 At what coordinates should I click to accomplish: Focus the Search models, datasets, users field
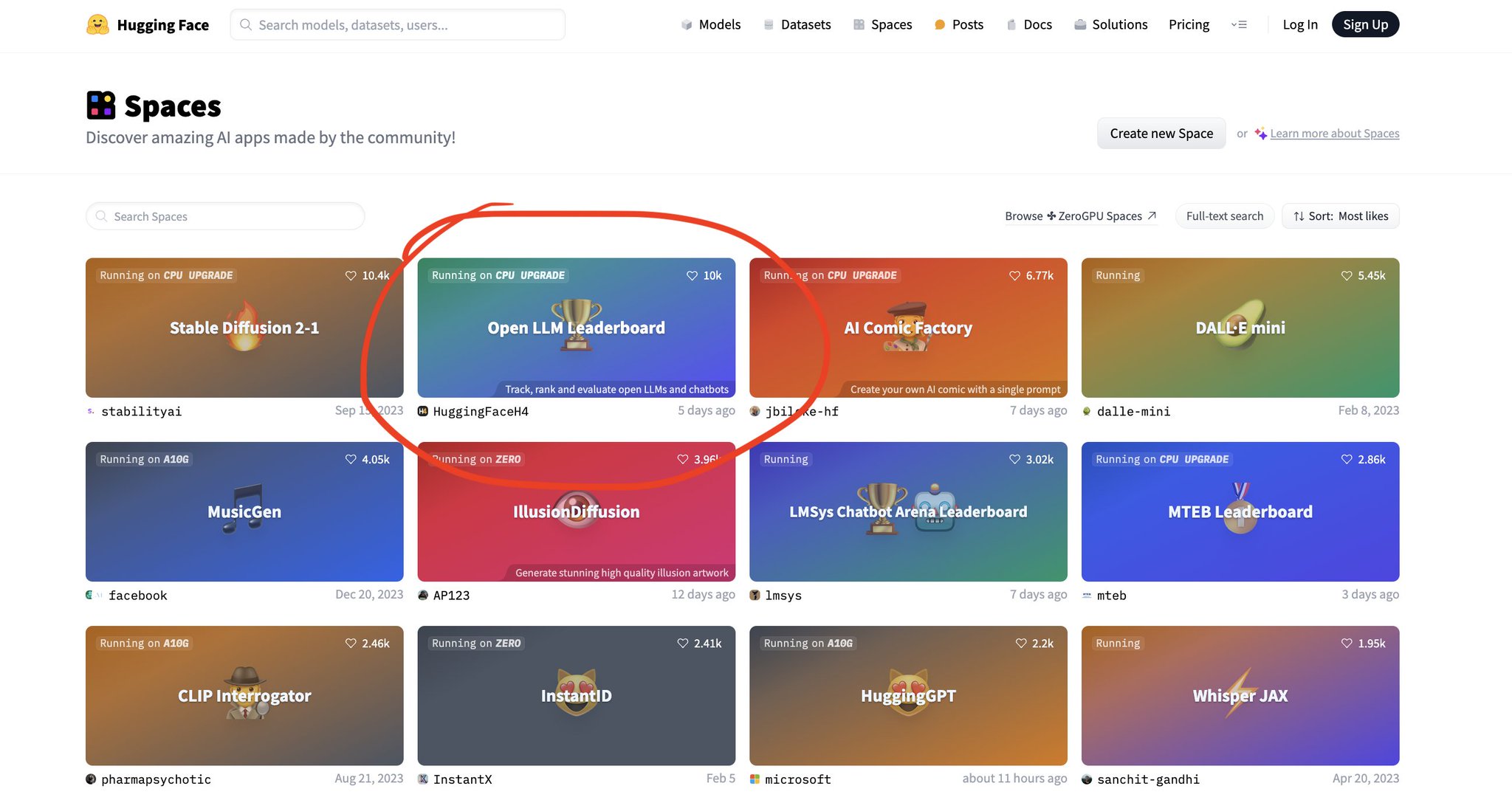(397, 24)
